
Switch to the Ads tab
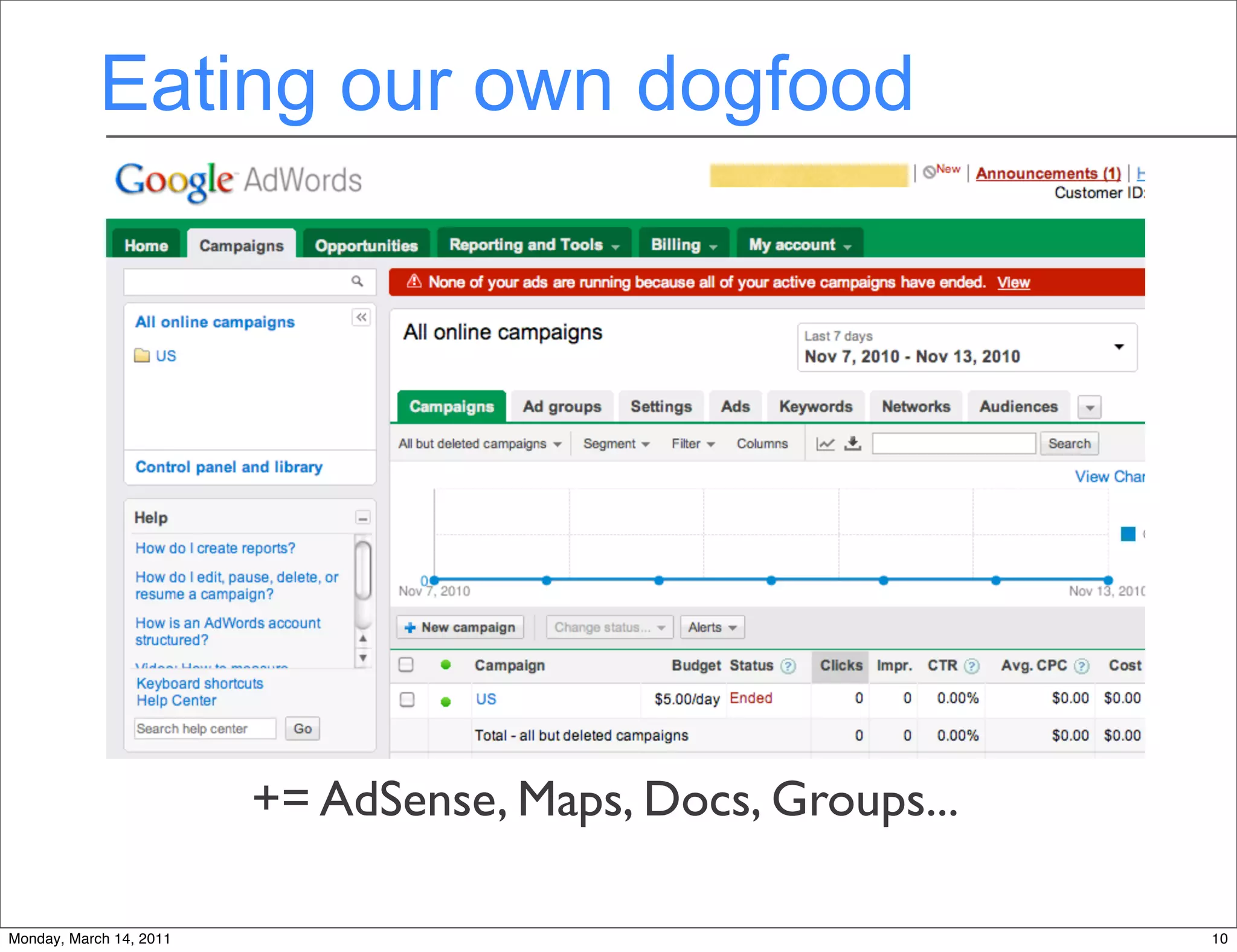(x=735, y=407)
